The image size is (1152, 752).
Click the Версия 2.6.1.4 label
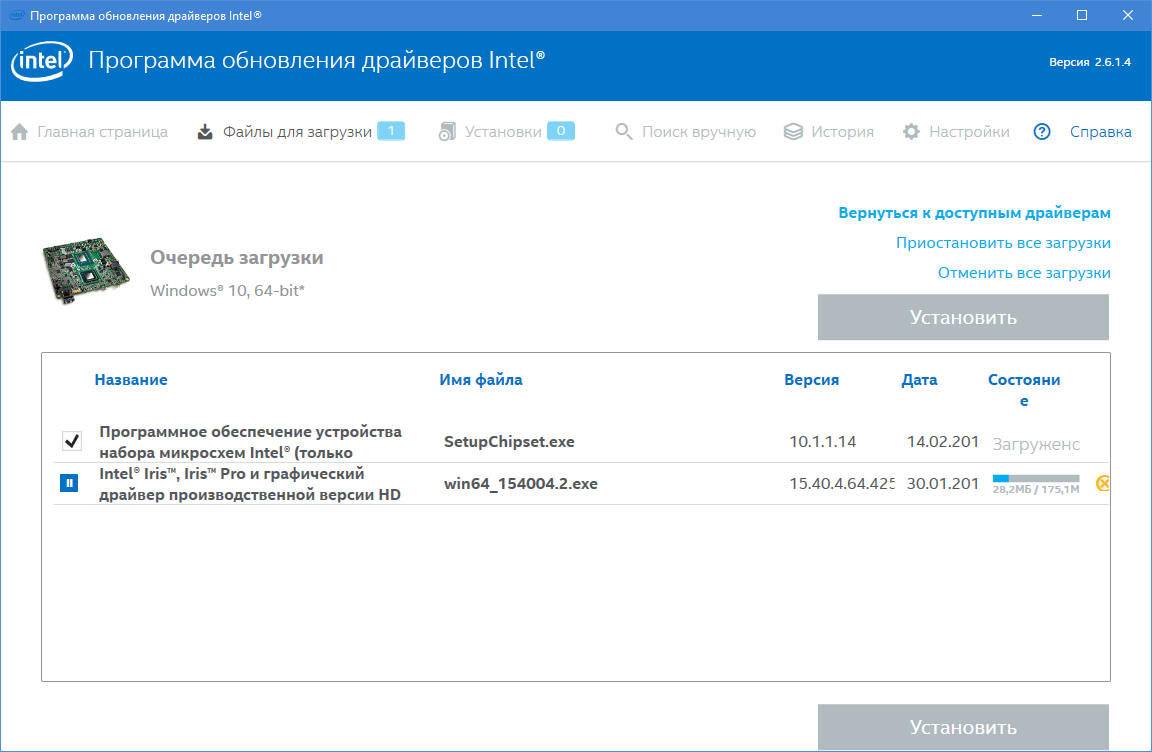[1090, 62]
